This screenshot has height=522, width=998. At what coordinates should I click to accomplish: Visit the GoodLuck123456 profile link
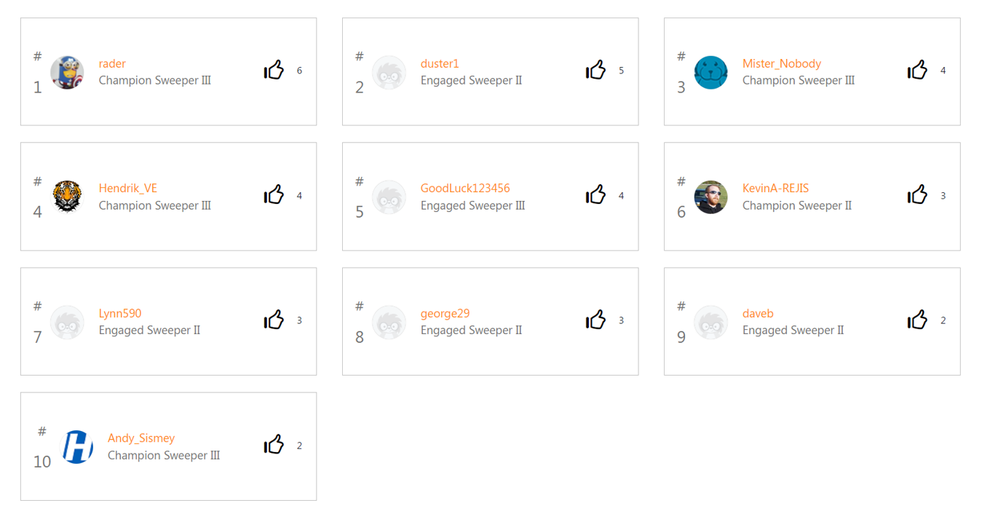tap(465, 189)
